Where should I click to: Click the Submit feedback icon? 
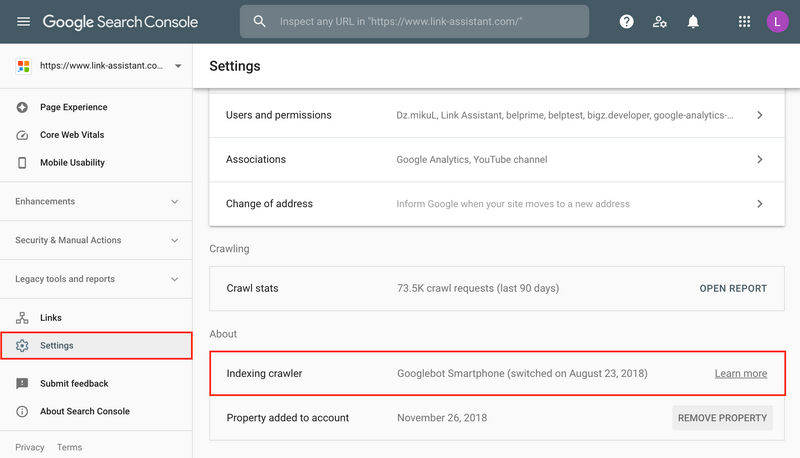click(22, 384)
